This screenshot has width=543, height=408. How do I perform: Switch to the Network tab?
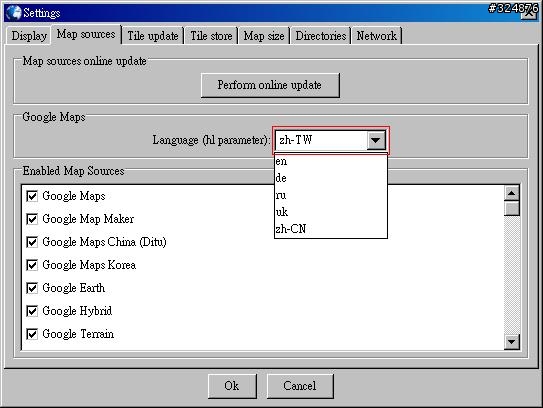[376, 36]
